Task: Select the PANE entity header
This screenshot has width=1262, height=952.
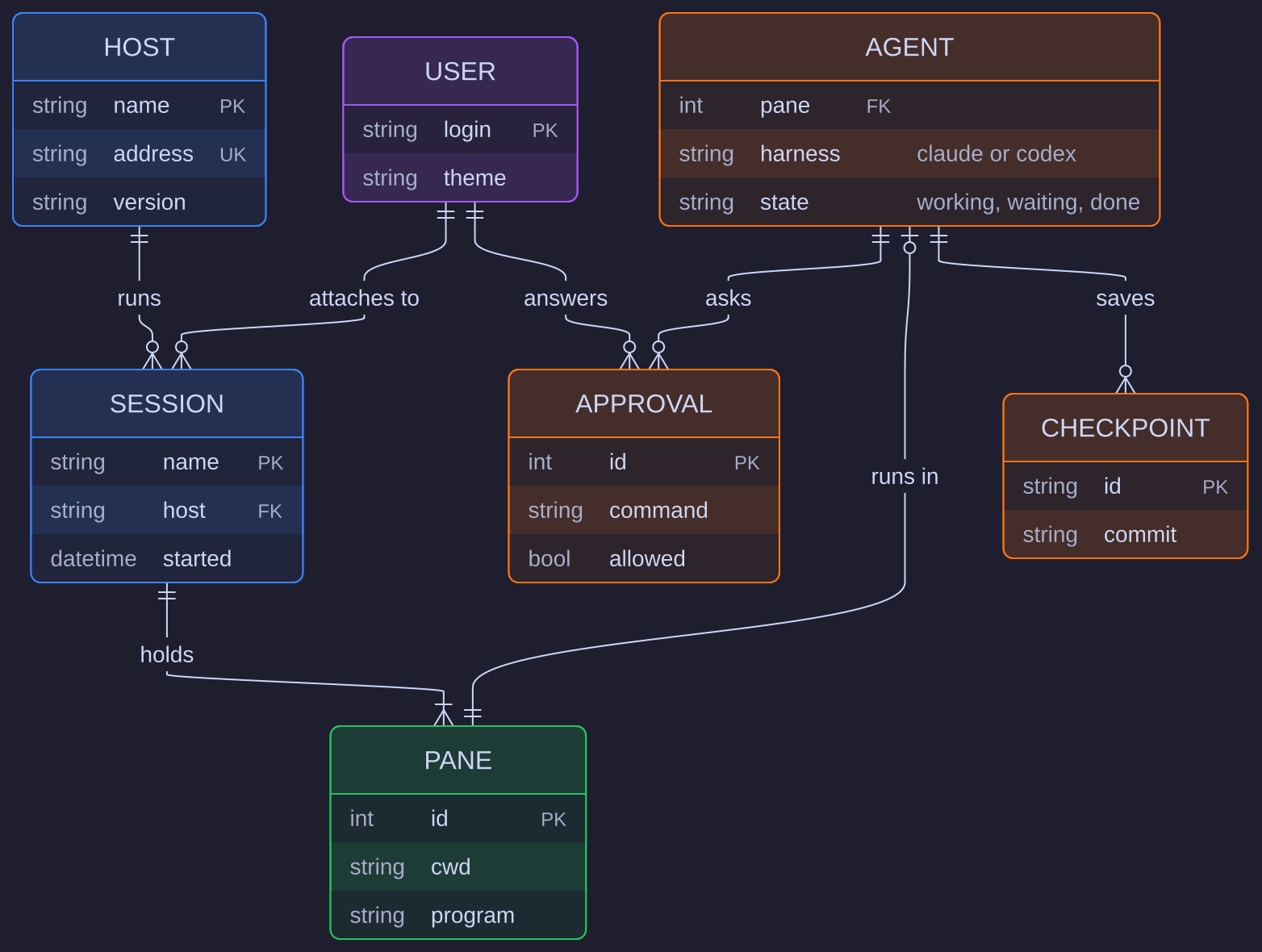Action: tap(458, 761)
